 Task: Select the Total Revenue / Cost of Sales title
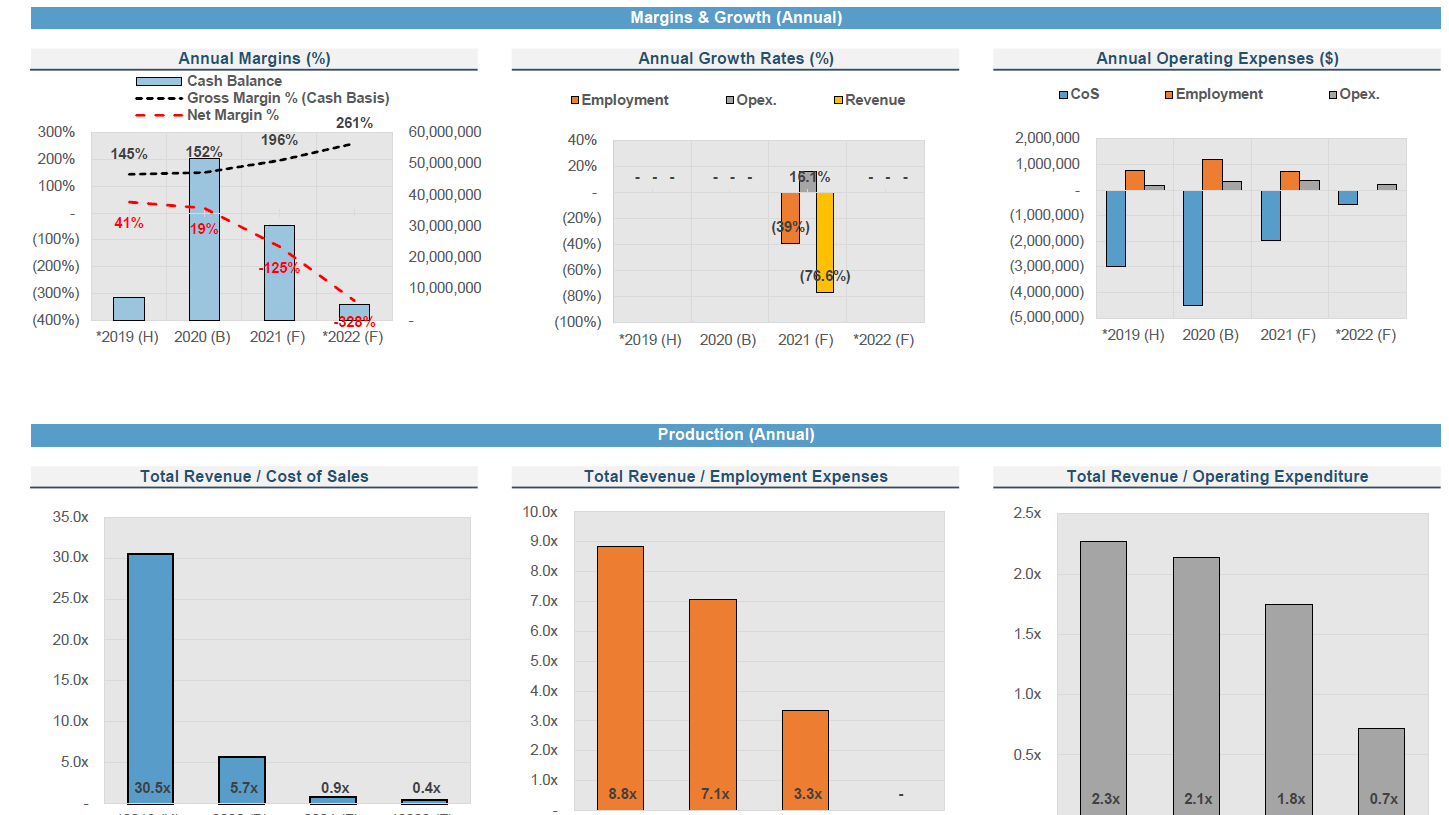coord(254,477)
